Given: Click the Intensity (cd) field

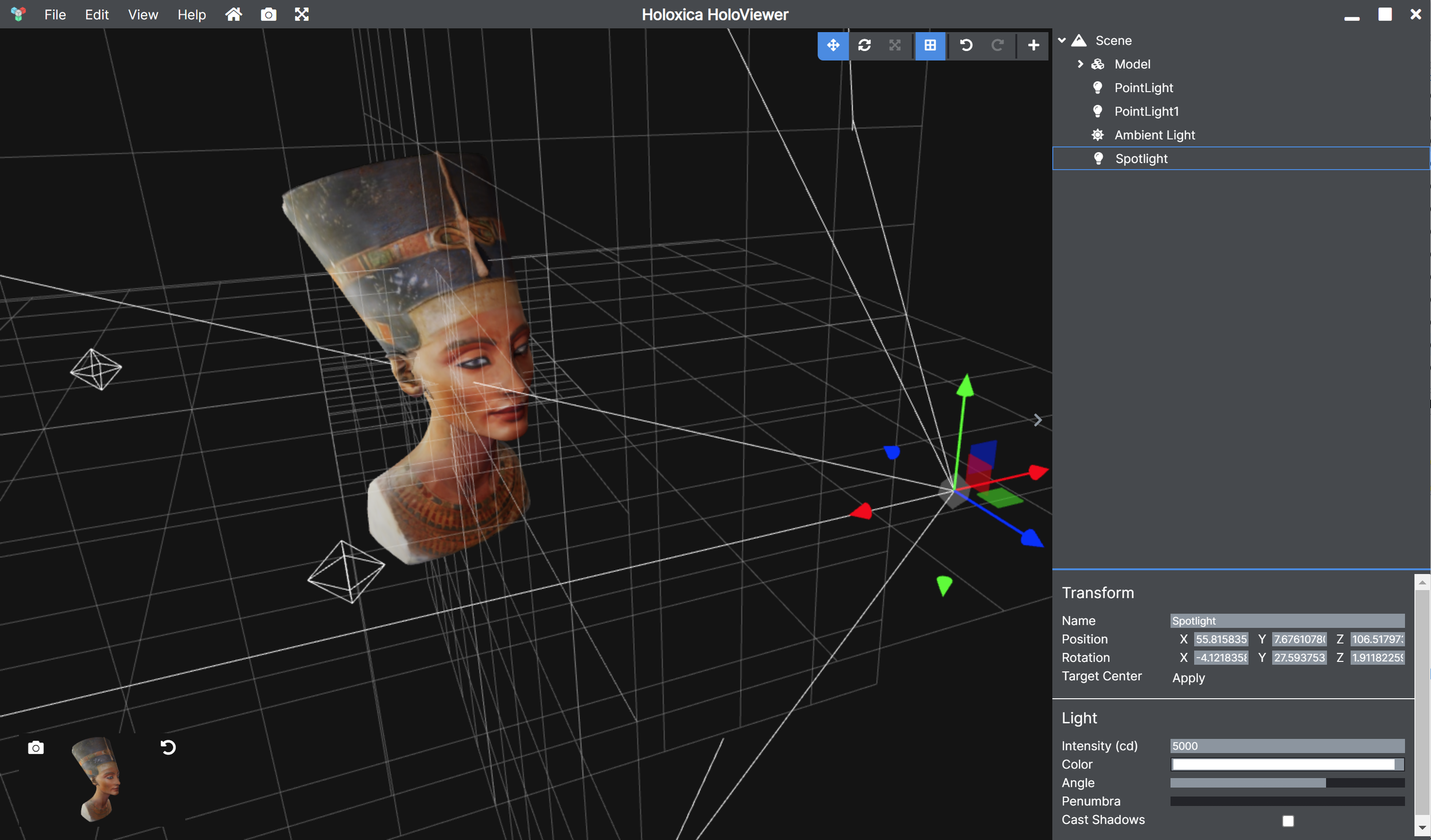Looking at the screenshot, I should pyautogui.click(x=1287, y=746).
